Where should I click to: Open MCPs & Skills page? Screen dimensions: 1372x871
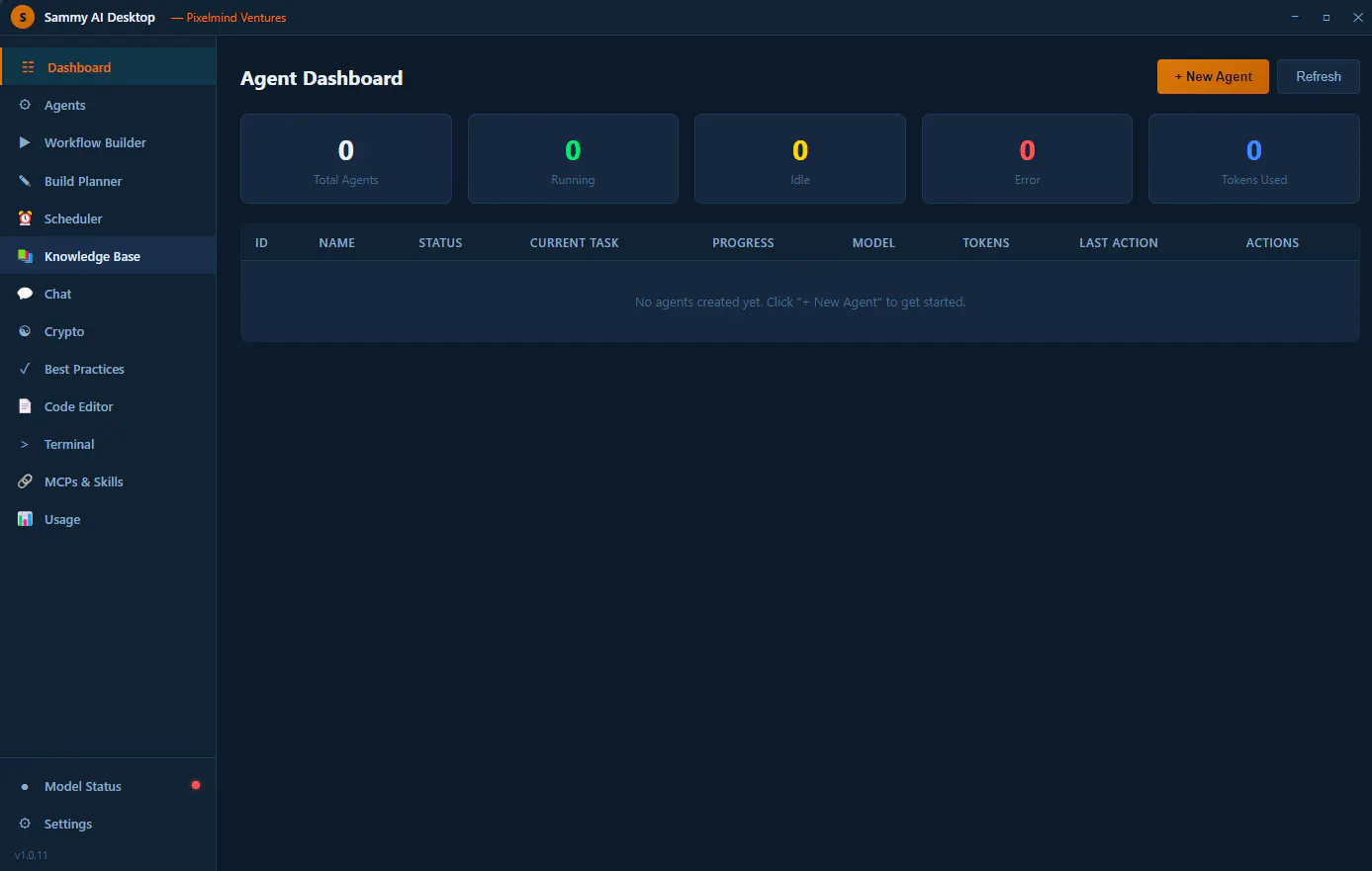click(x=108, y=481)
